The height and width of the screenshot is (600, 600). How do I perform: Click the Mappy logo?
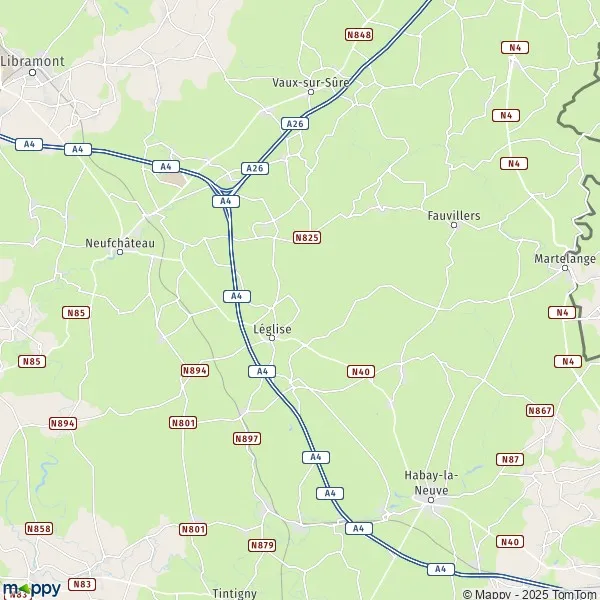coord(32,589)
